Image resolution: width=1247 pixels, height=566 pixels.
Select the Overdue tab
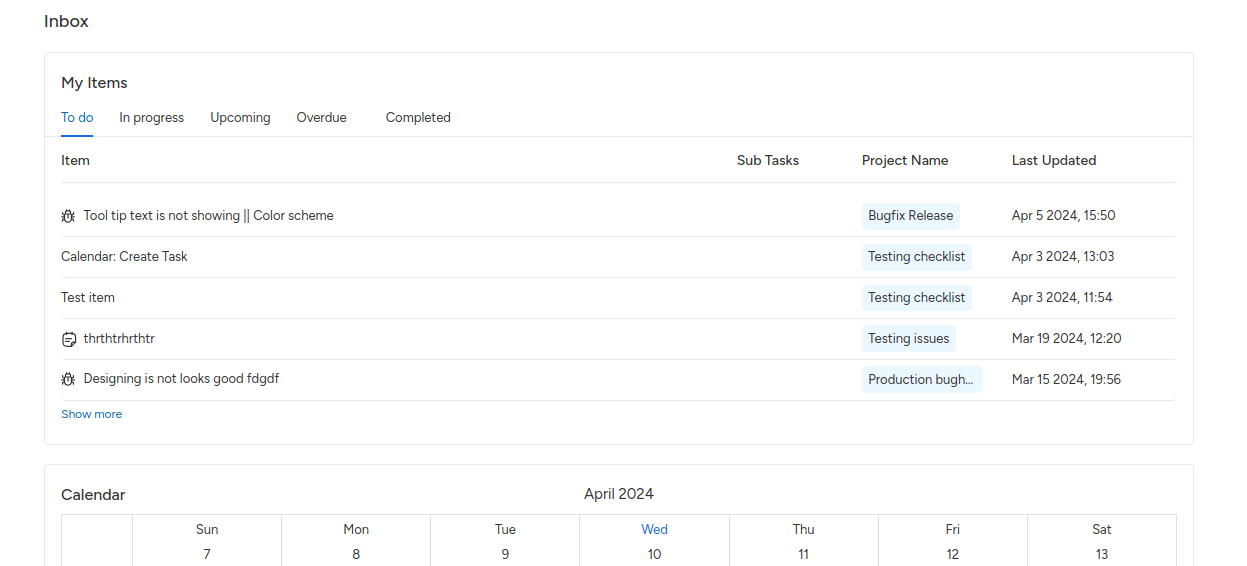[x=321, y=118]
